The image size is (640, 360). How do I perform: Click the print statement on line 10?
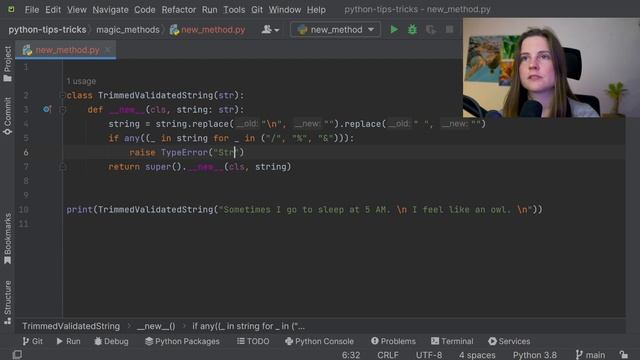(304, 210)
